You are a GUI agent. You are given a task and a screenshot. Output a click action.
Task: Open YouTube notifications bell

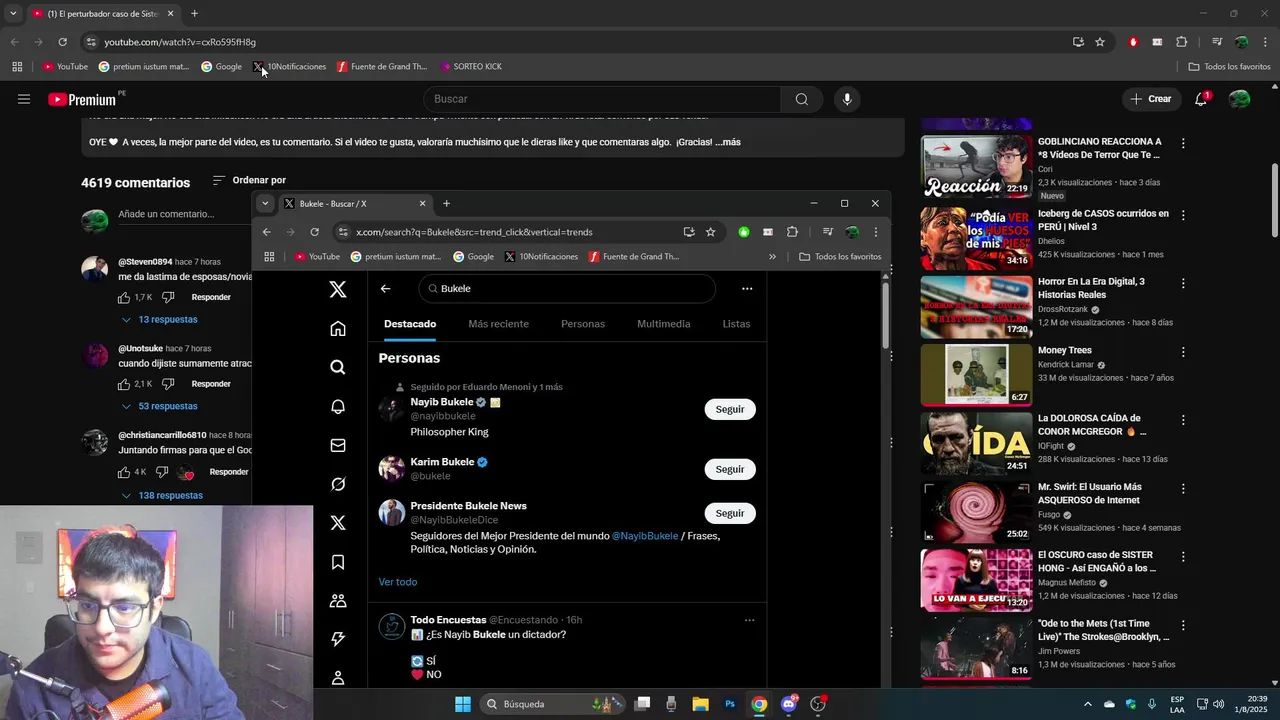coord(1201,99)
